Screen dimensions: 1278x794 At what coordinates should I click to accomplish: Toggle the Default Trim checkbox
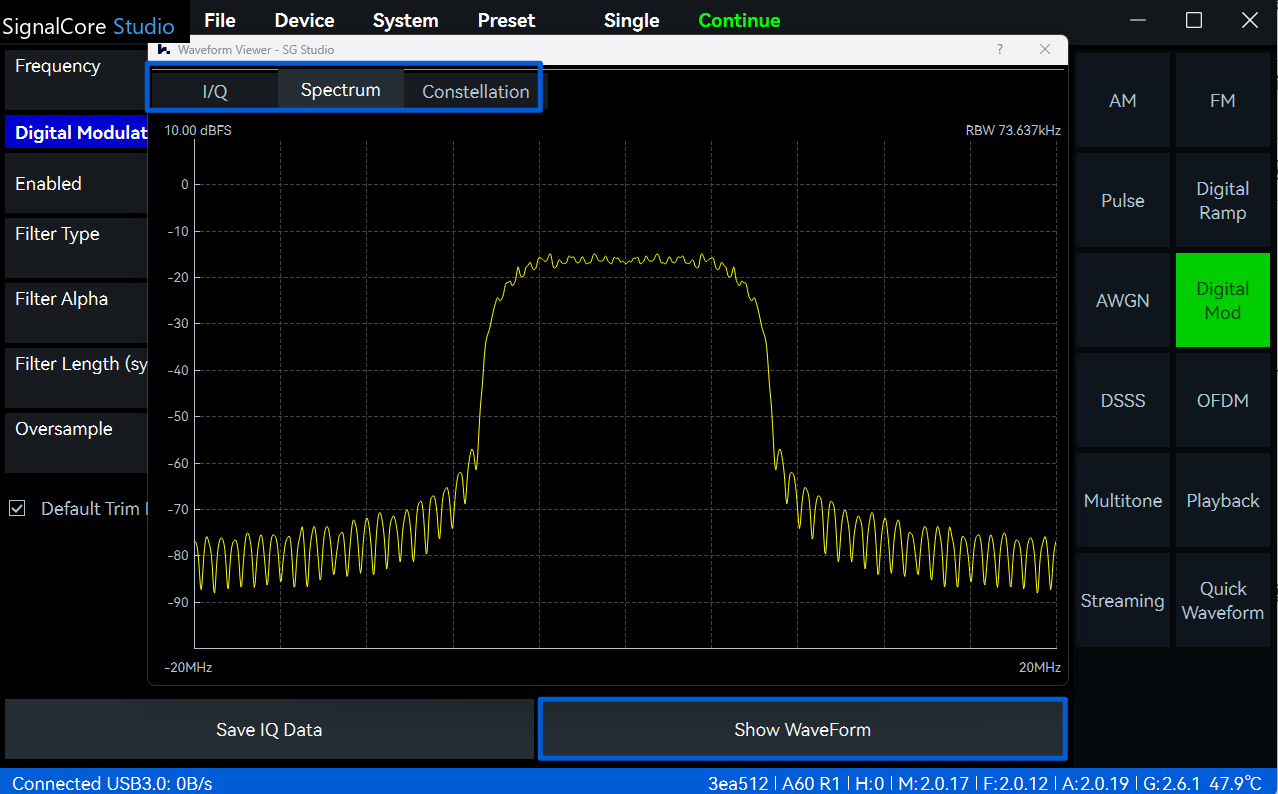17,508
